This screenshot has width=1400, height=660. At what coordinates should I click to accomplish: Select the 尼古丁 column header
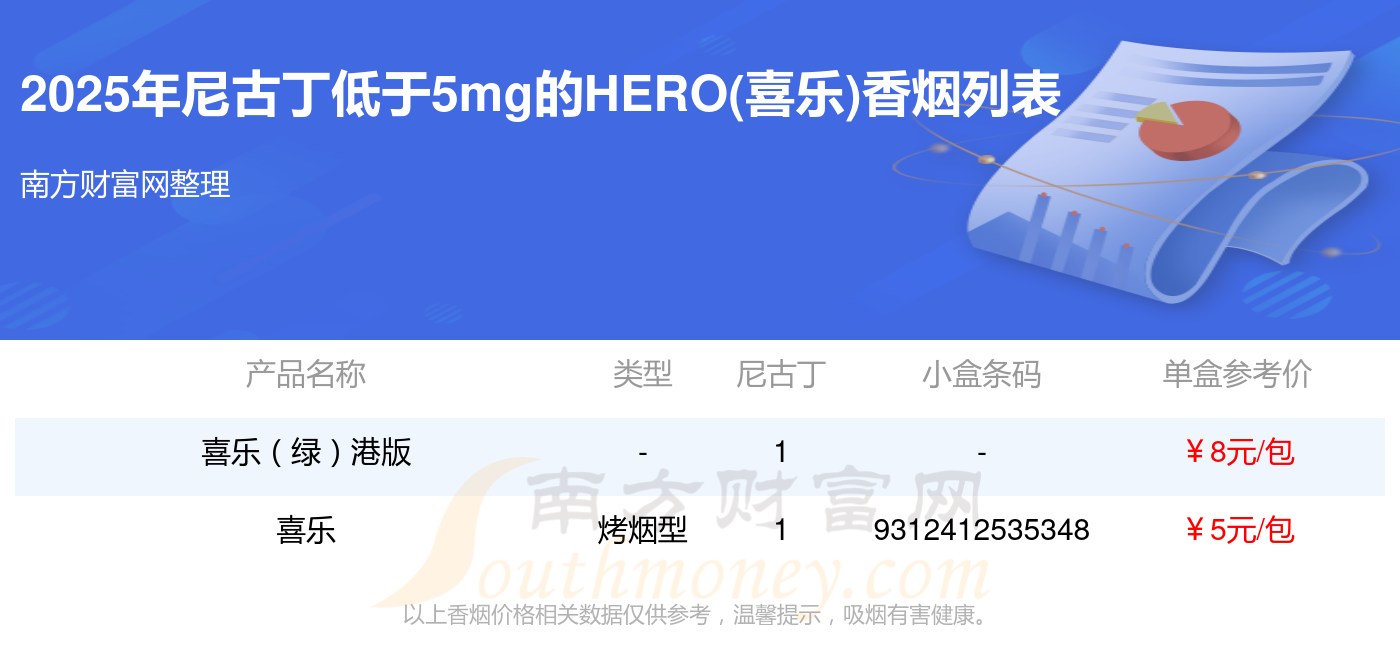(781, 374)
